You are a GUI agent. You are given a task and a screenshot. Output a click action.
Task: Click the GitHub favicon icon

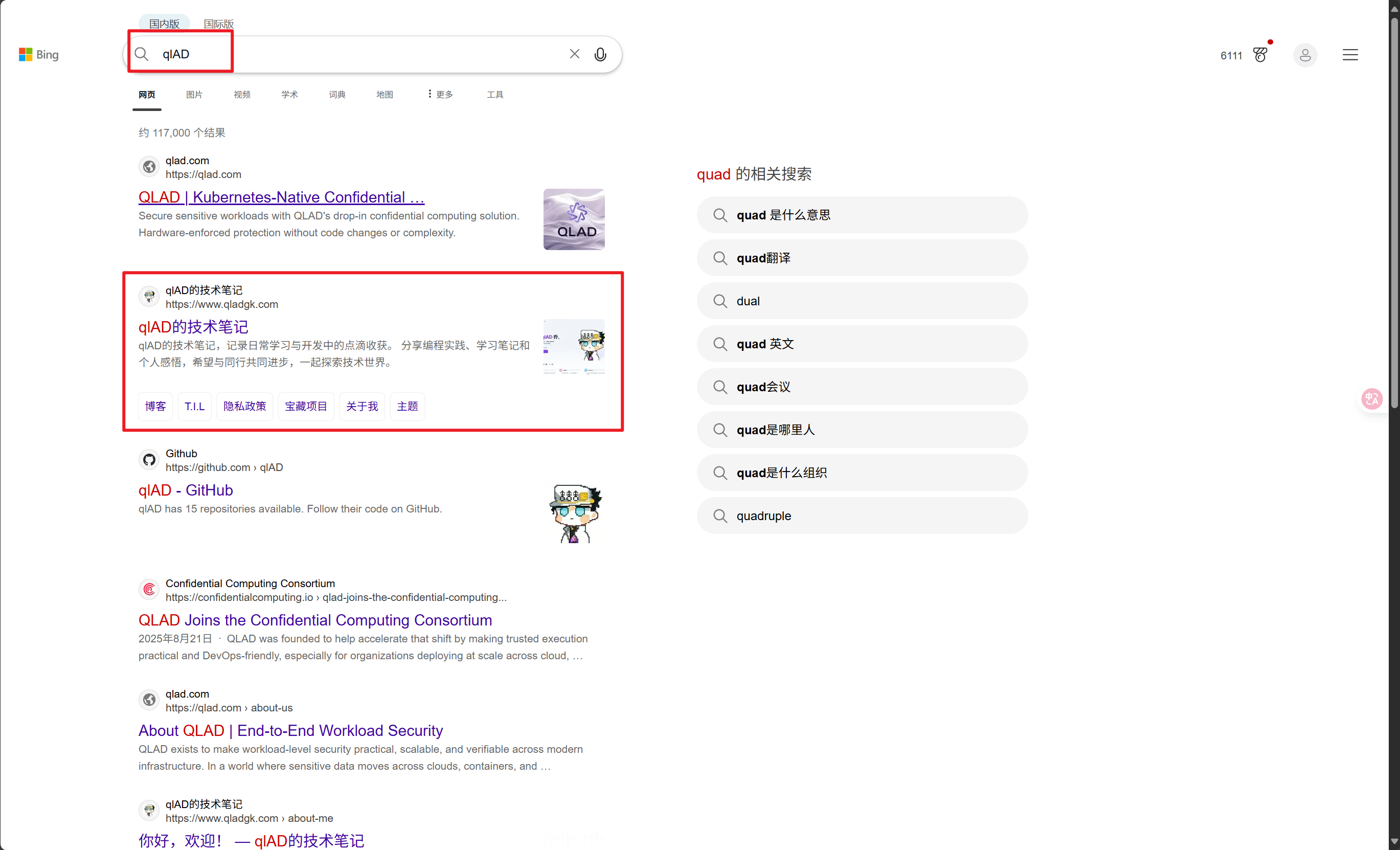pos(149,460)
